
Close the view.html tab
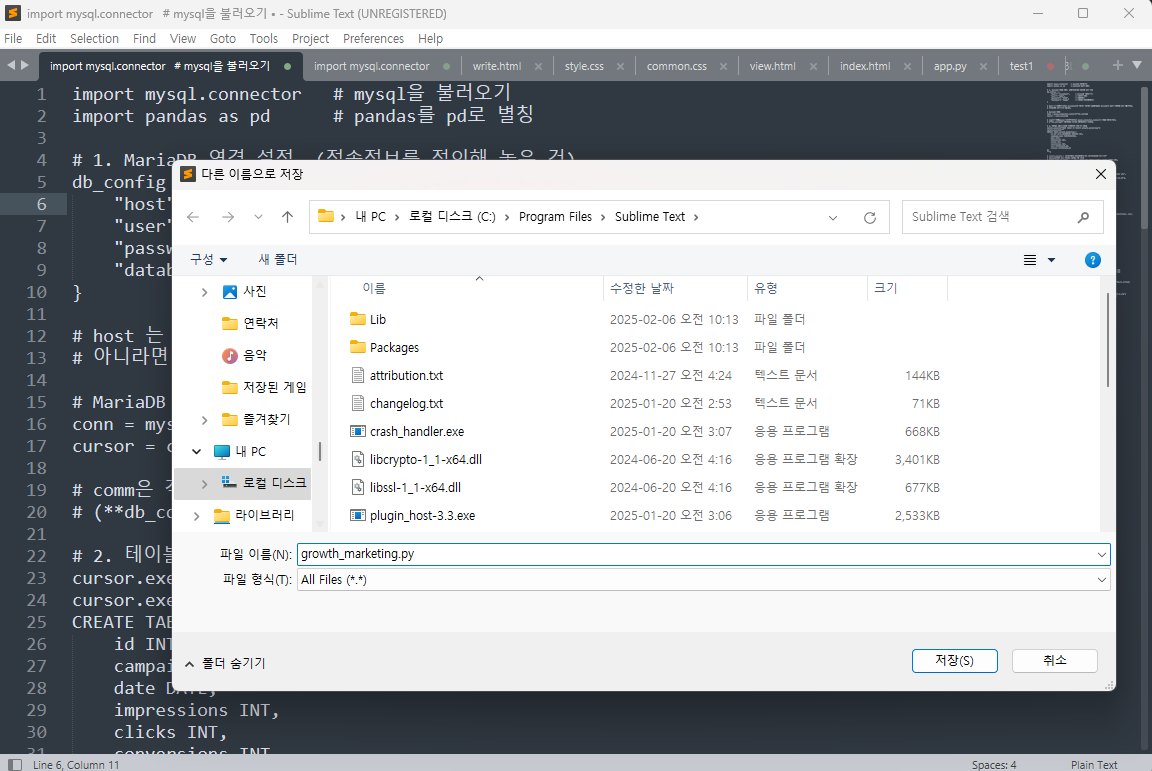pyautogui.click(x=813, y=66)
